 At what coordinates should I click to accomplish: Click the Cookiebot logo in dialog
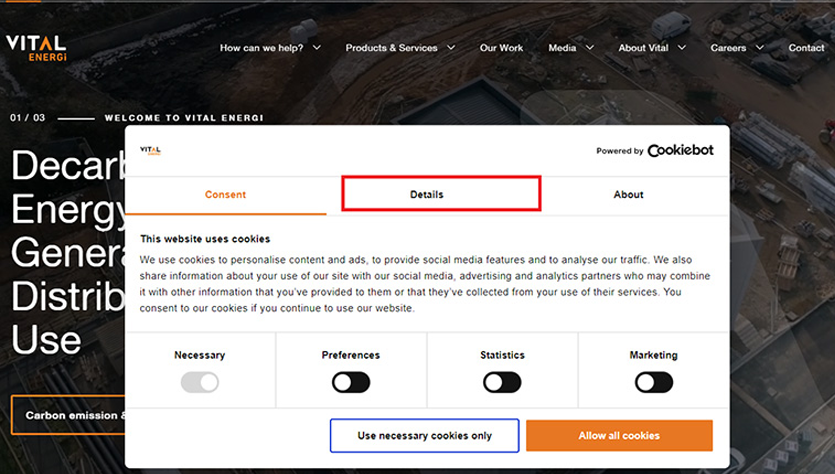pos(680,151)
